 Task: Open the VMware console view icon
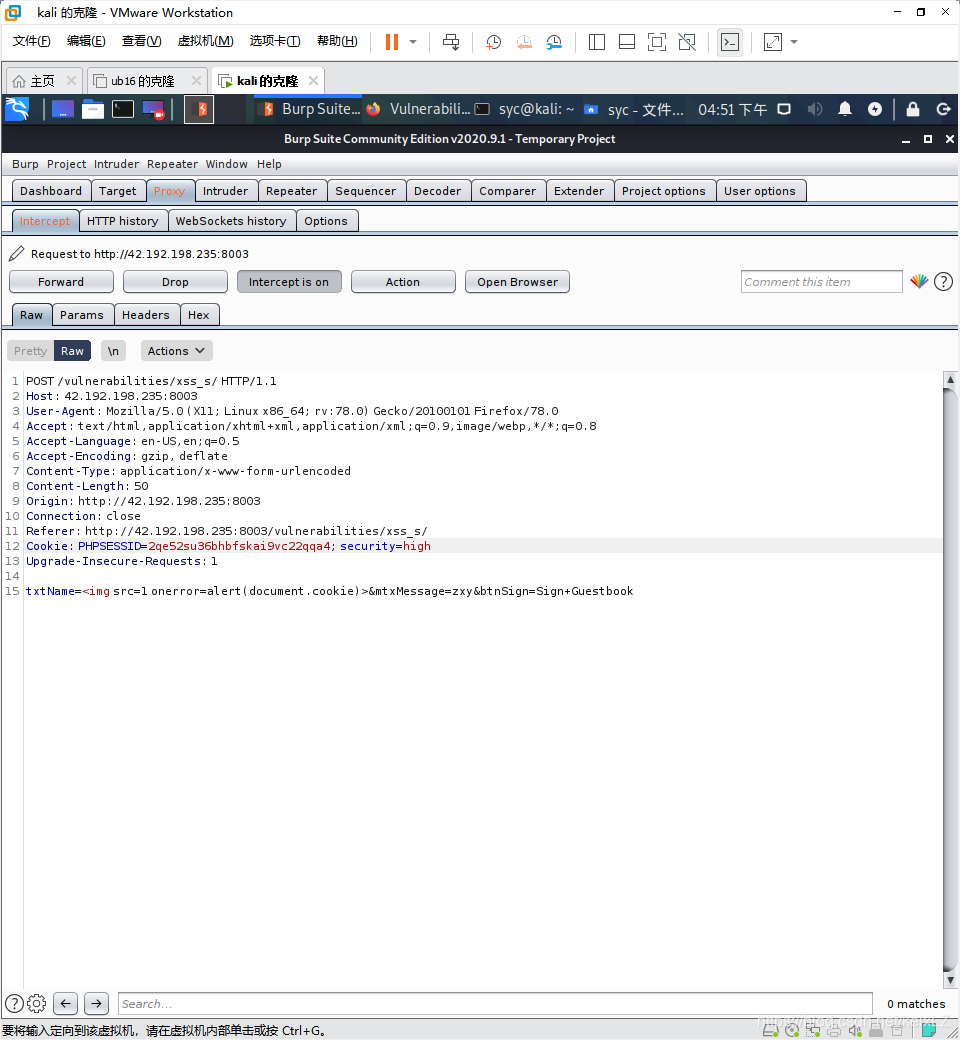[730, 42]
